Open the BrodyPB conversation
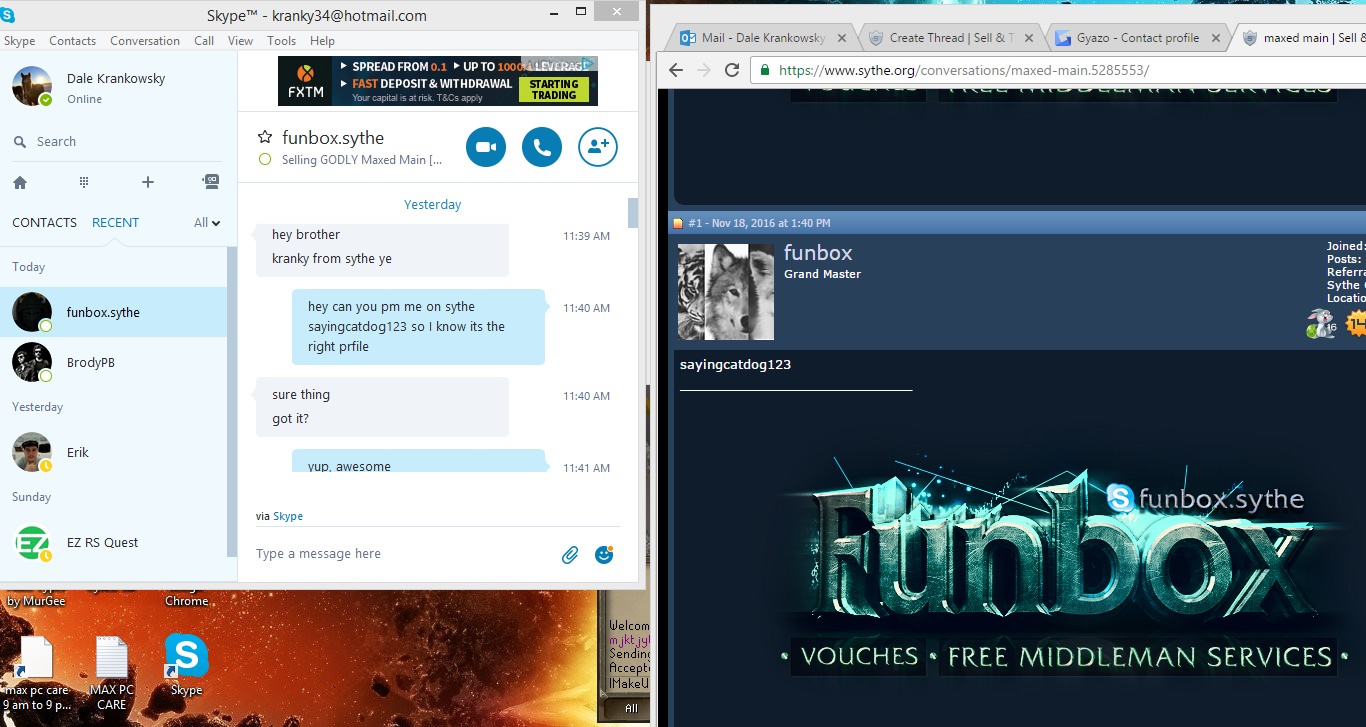Viewport: 1366px width, 727px height. pos(114,362)
